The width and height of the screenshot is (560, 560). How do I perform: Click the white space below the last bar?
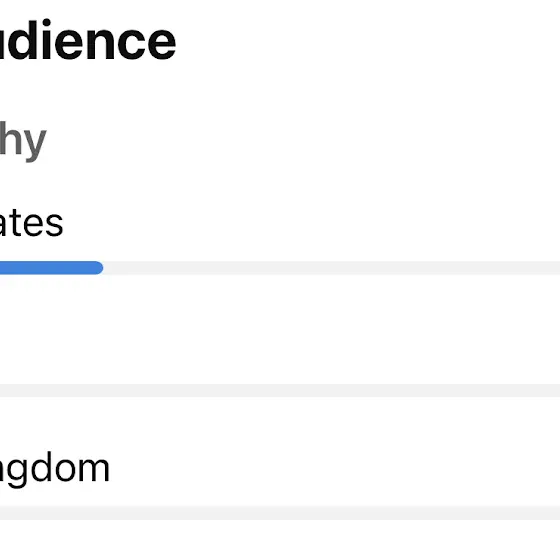pyautogui.click(x=280, y=540)
